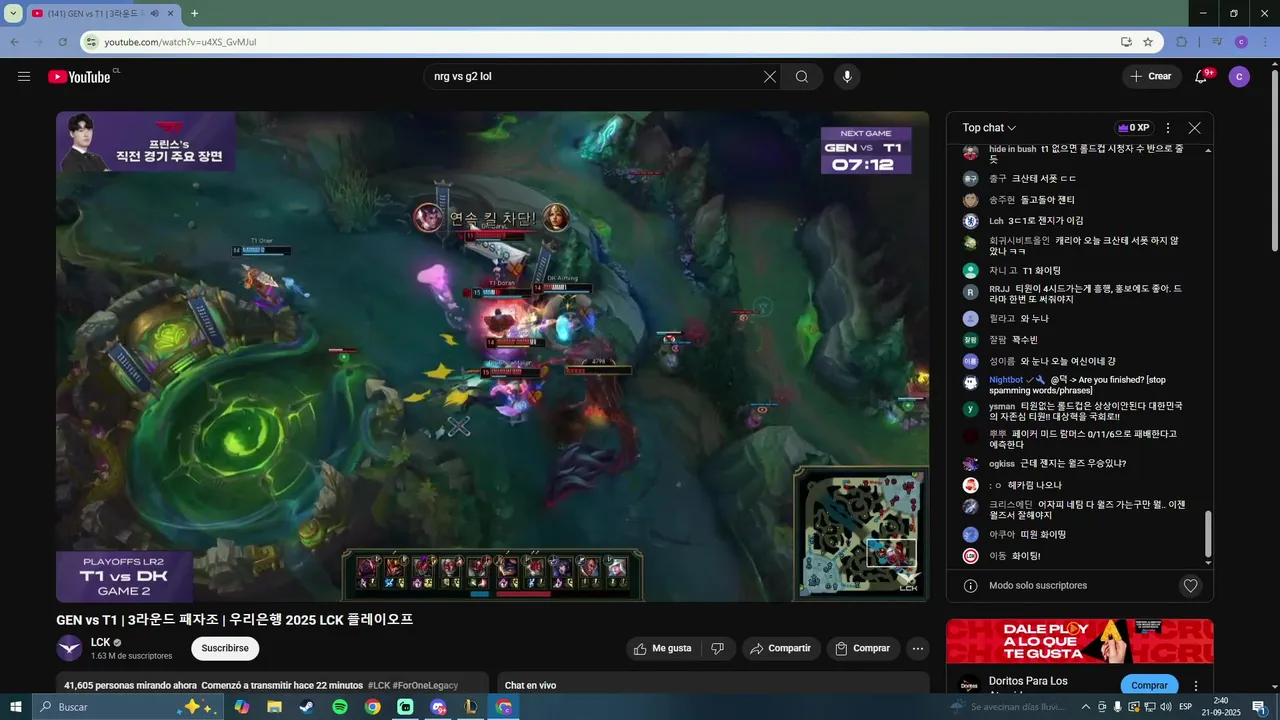This screenshot has height=720, width=1280.
Task: Open Steam from the taskbar
Action: pos(307,707)
